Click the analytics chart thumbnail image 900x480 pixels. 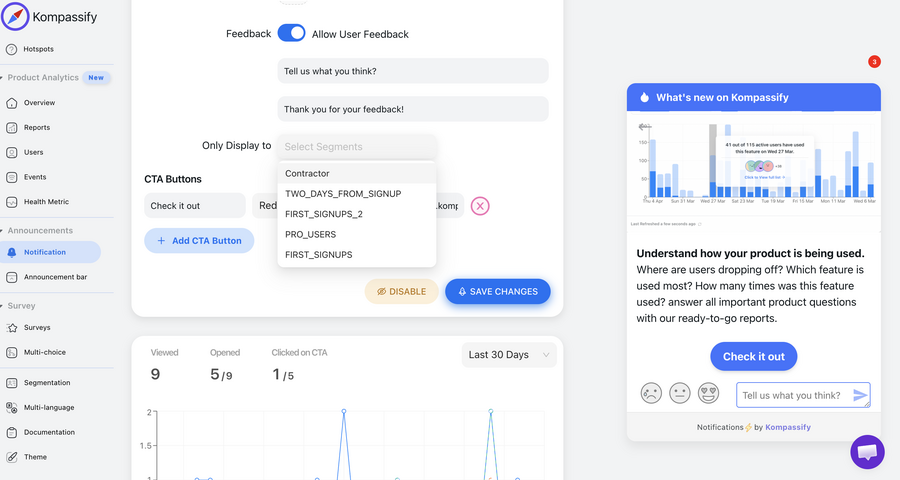coord(753,166)
